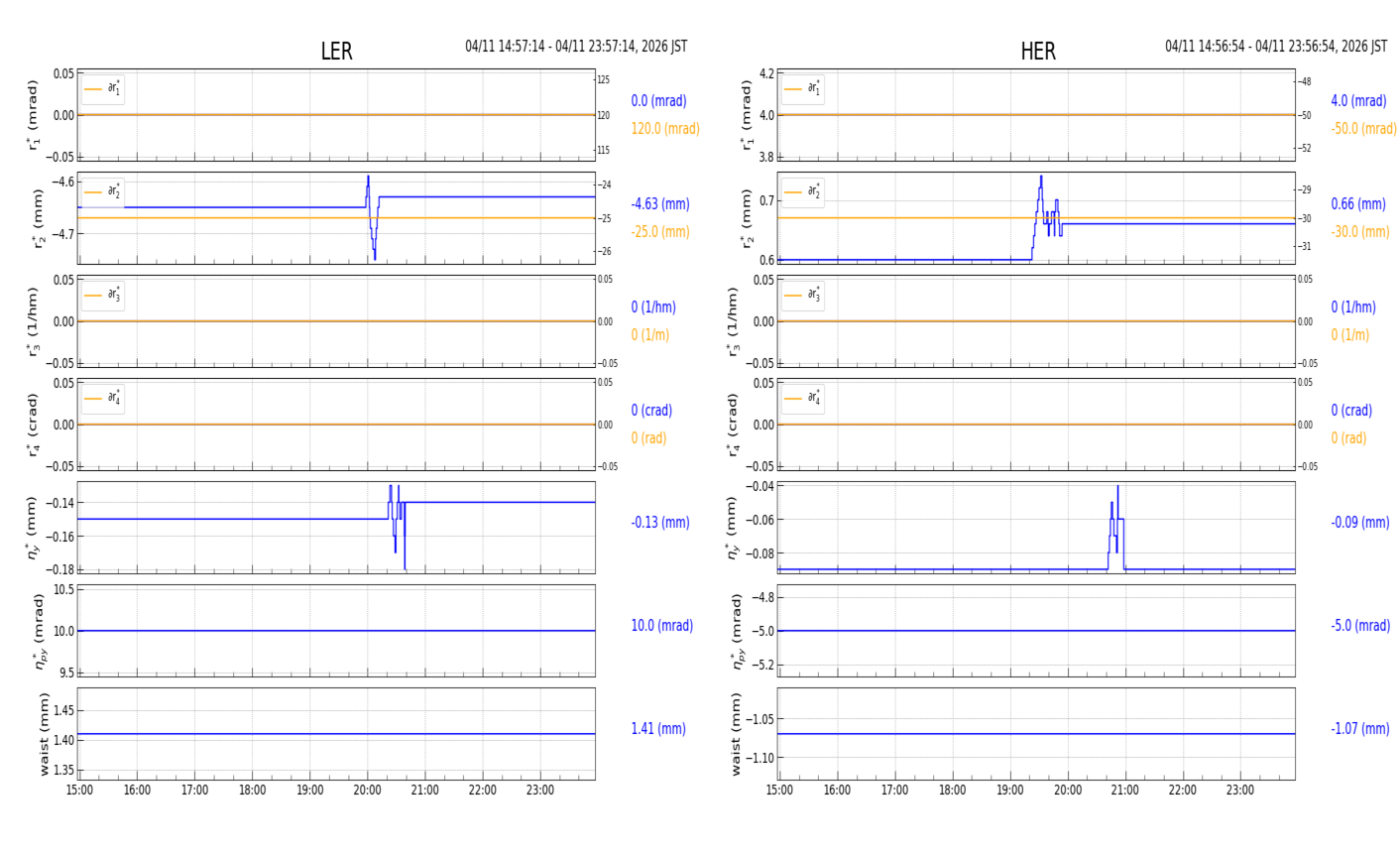Click the 4.2 y-axis tick label
Screen dimensions: 1400x857
[x=766, y=74]
